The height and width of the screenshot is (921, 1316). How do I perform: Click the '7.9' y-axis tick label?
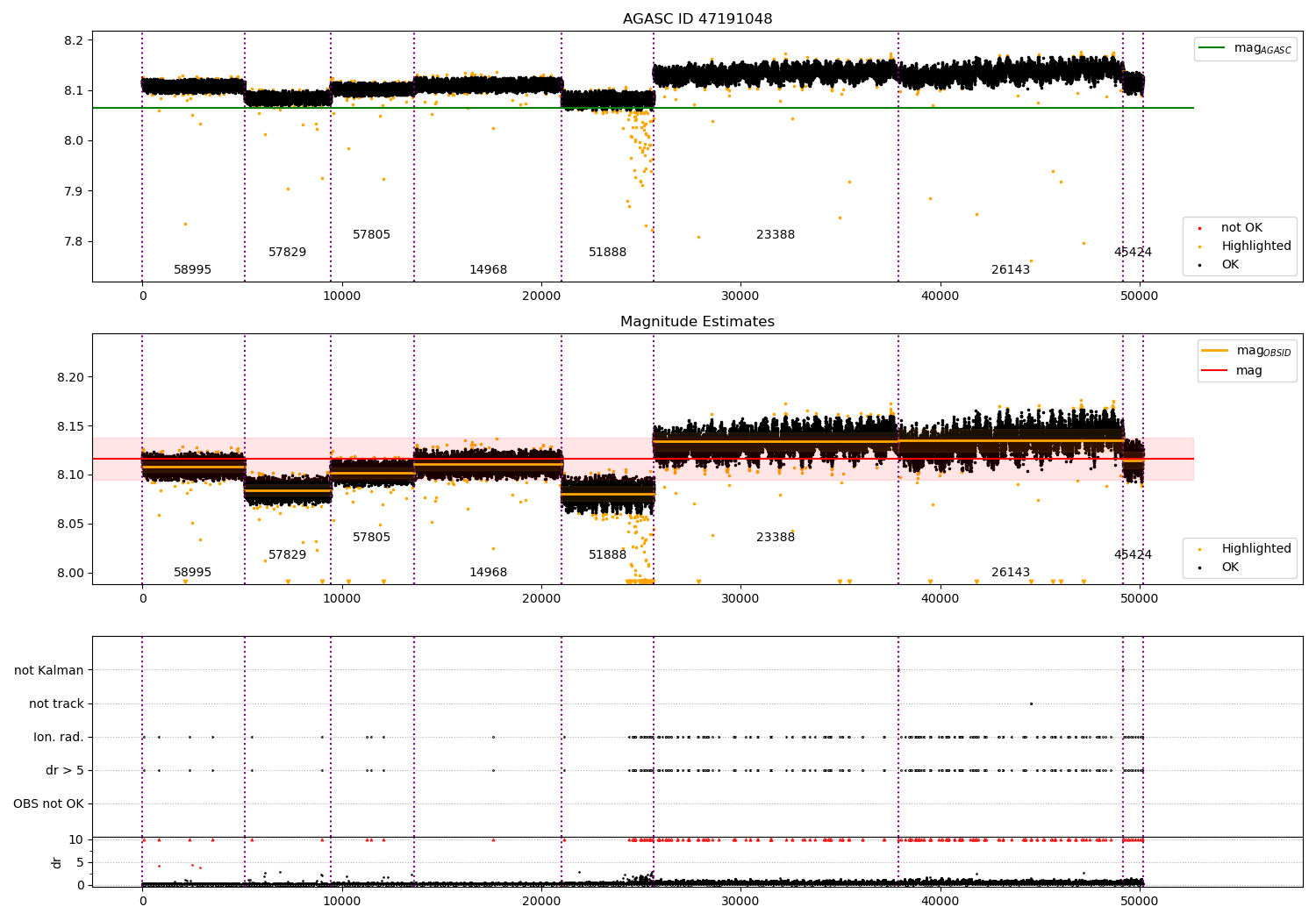click(x=74, y=191)
